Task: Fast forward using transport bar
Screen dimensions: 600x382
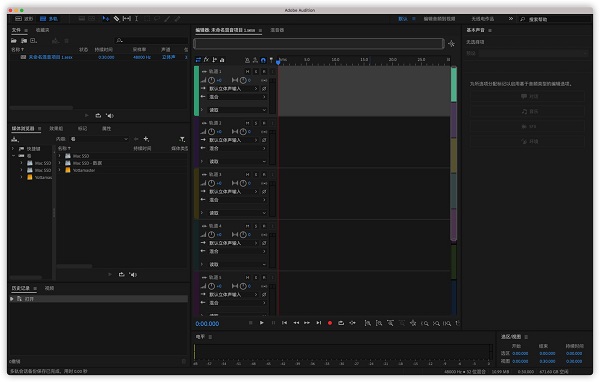Action: [x=307, y=323]
